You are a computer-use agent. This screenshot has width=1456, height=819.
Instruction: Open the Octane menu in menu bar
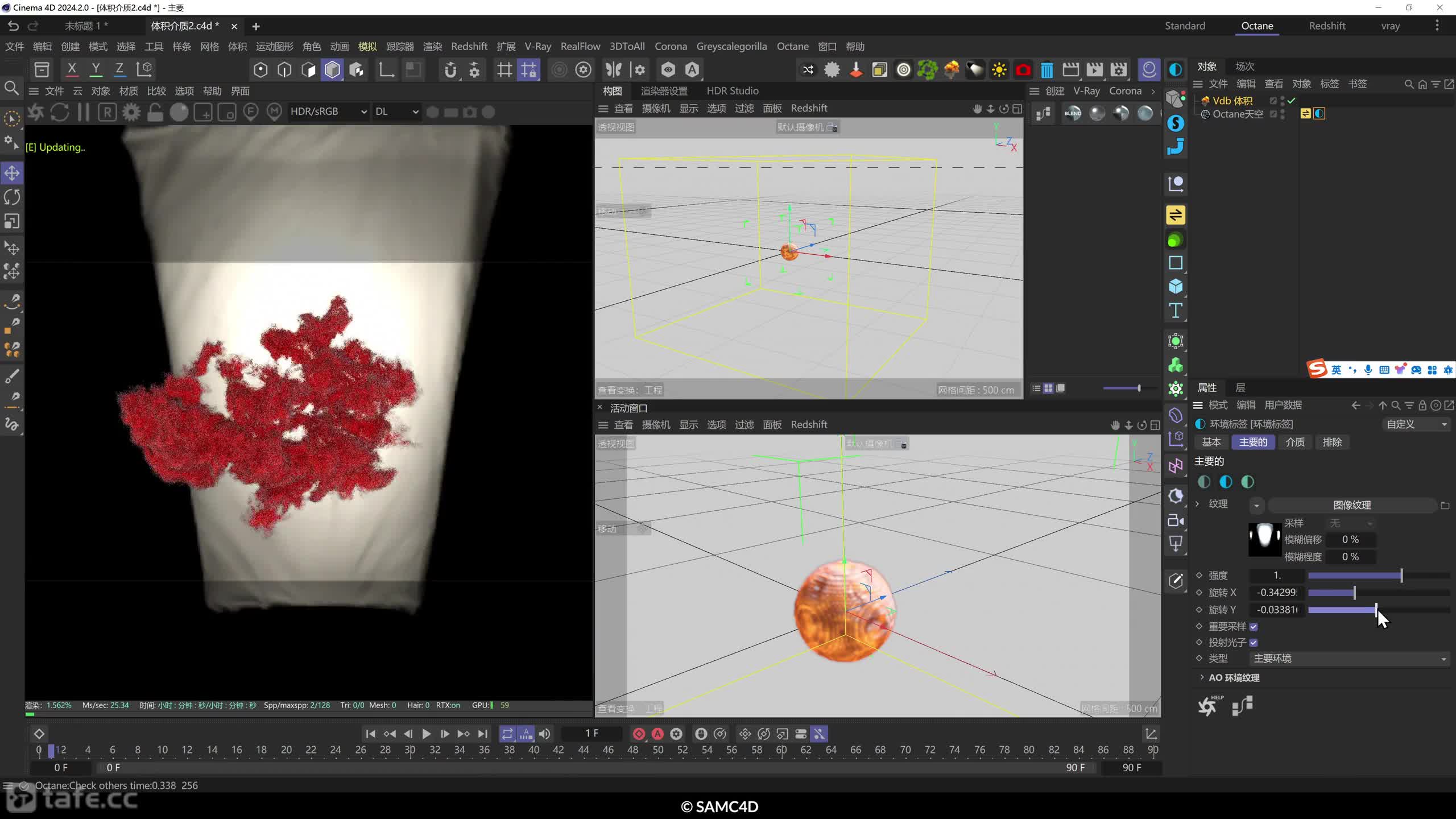[x=792, y=47]
